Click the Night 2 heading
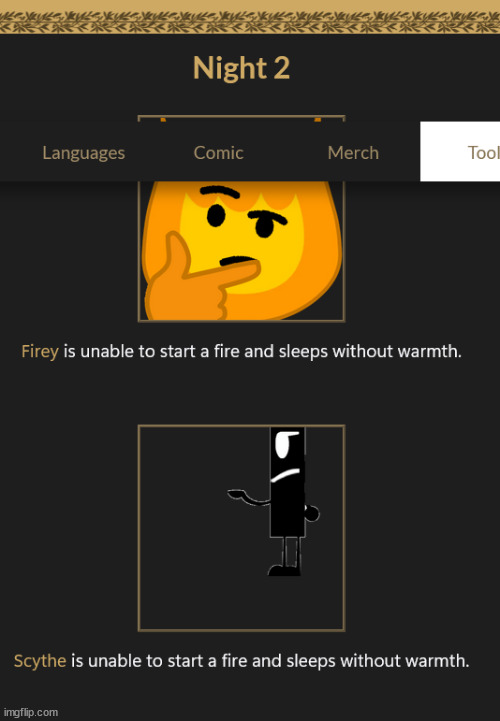 click(241, 68)
